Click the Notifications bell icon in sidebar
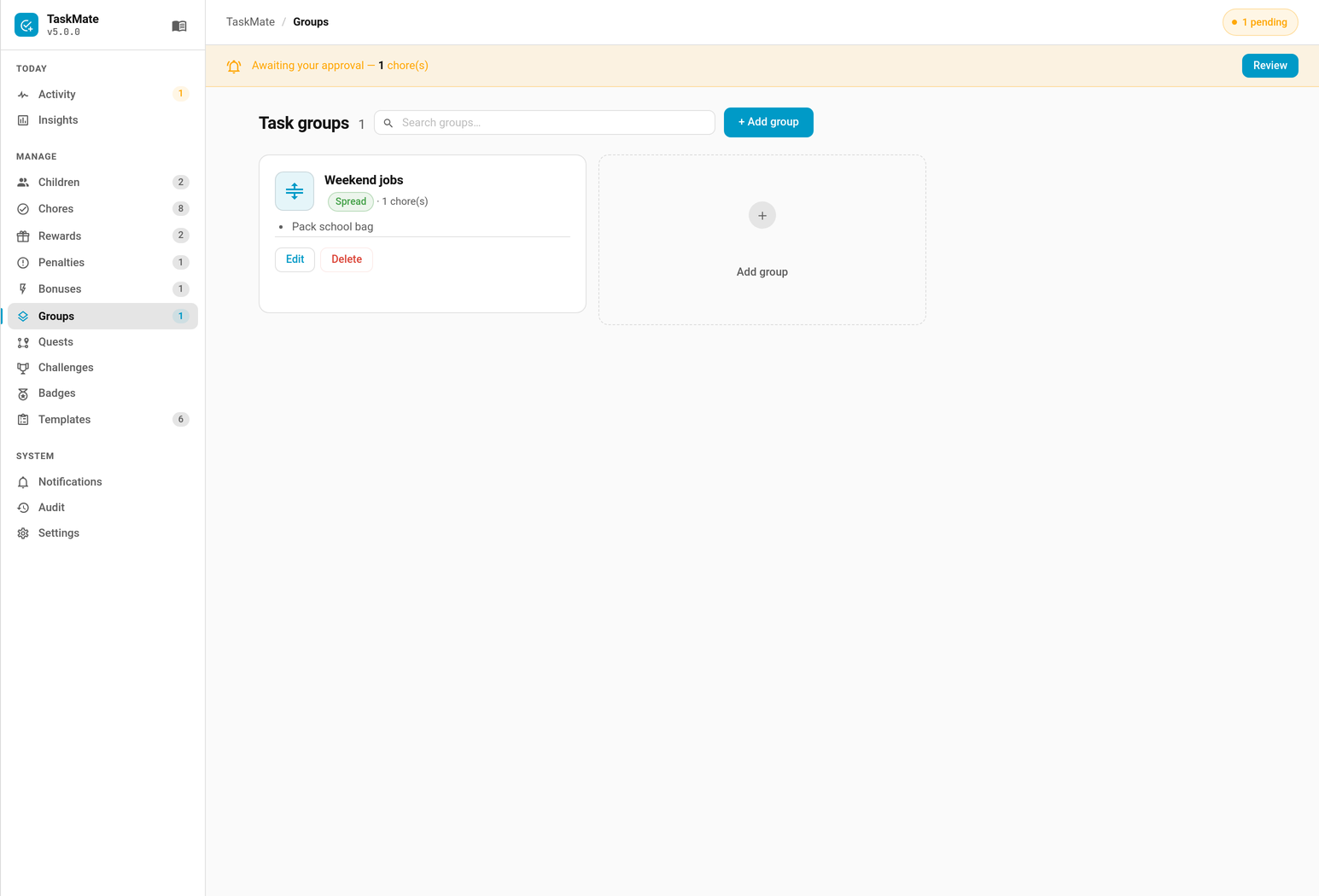This screenshot has width=1319, height=896. (23, 482)
